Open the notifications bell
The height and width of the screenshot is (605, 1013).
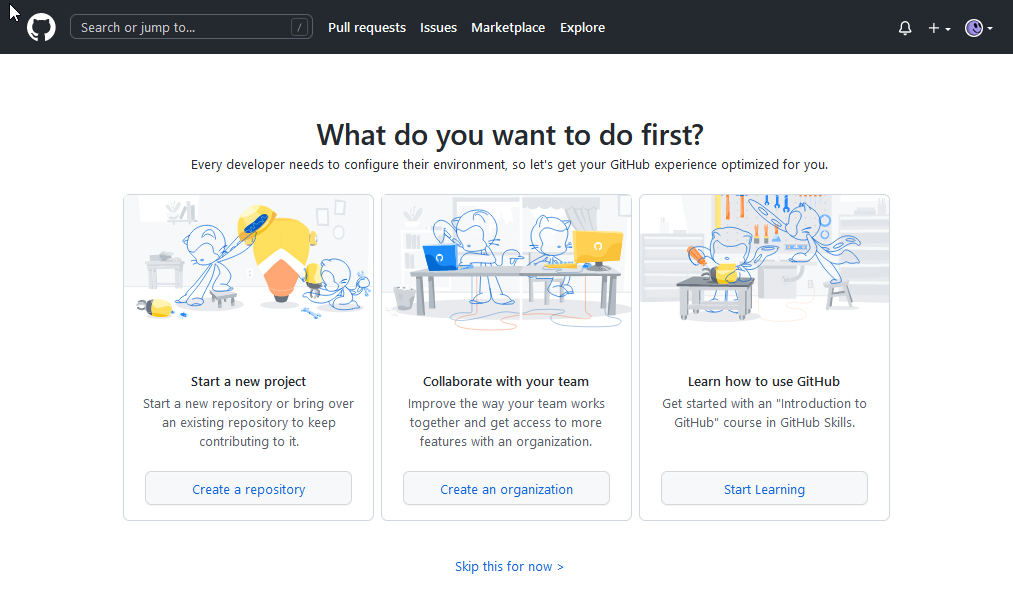pyautogui.click(x=905, y=28)
